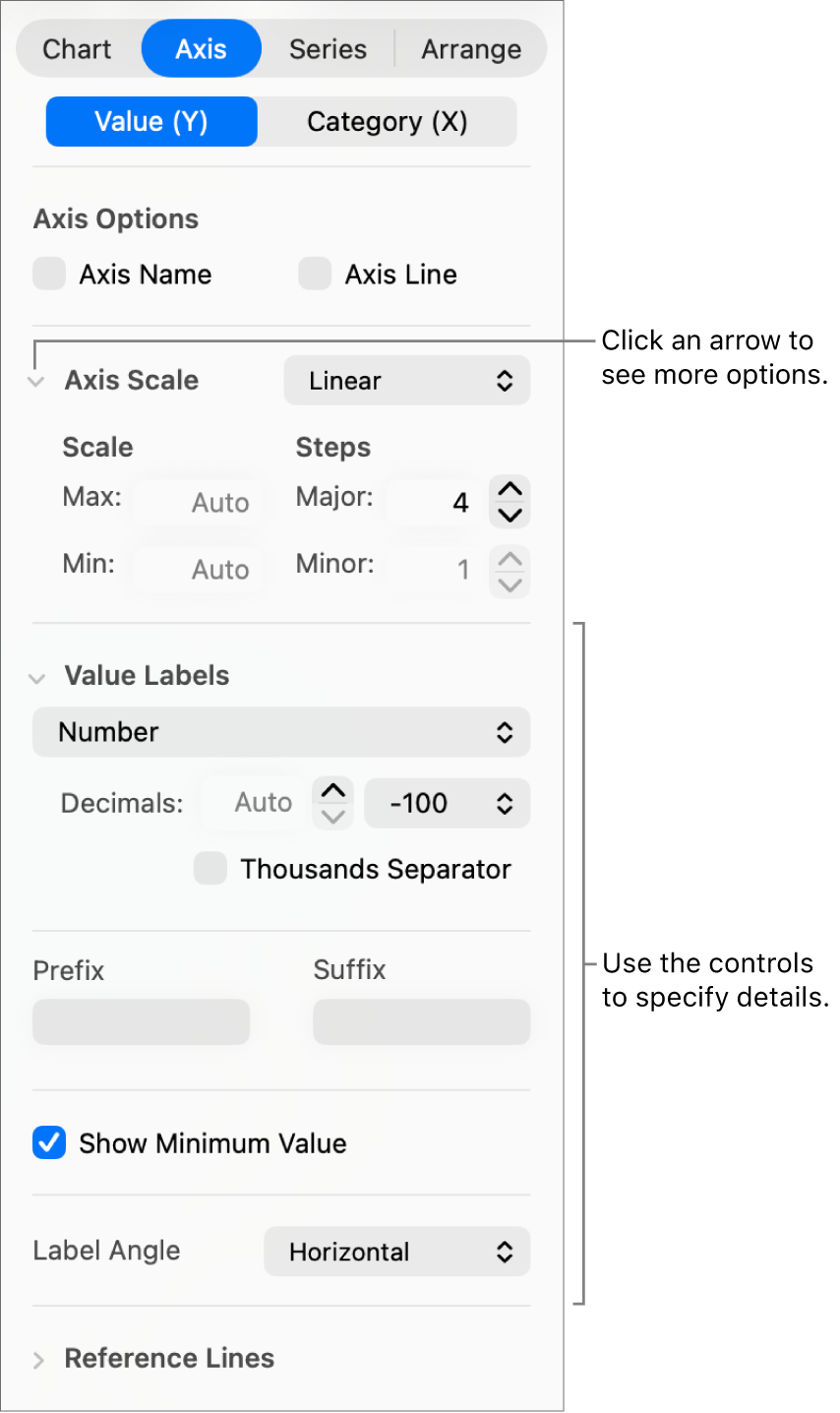This screenshot has width=840, height=1413.
Task: Select the Arrange tab
Action: (x=471, y=48)
